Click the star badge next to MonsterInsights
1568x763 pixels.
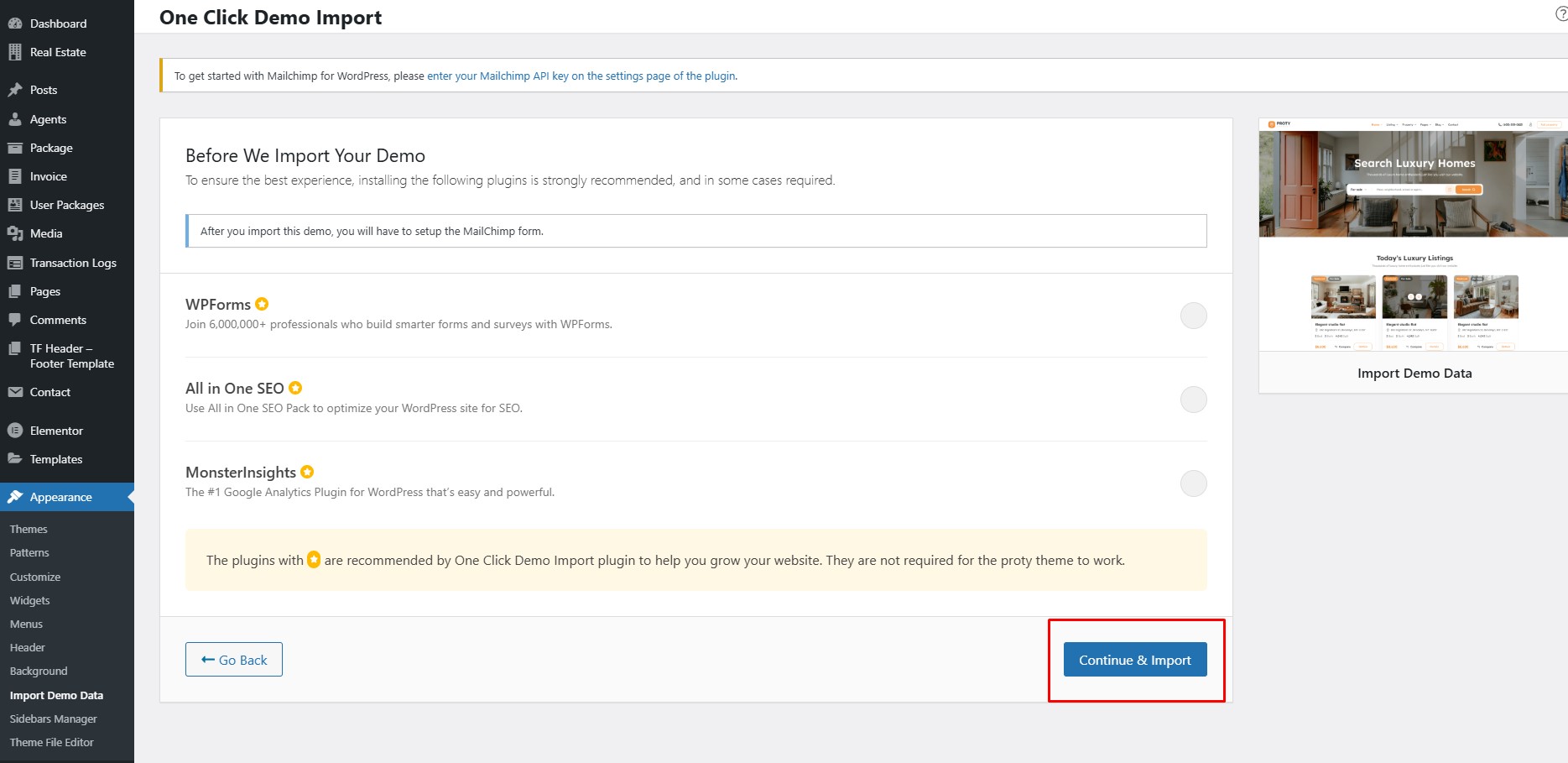pos(307,472)
